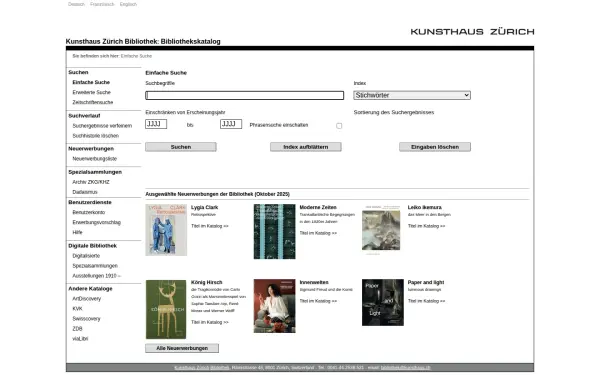Image resolution: width=600 pixels, height=375 pixels.
Task: Select Suchergebnisse verfeinern link
Action: [x=102, y=126]
